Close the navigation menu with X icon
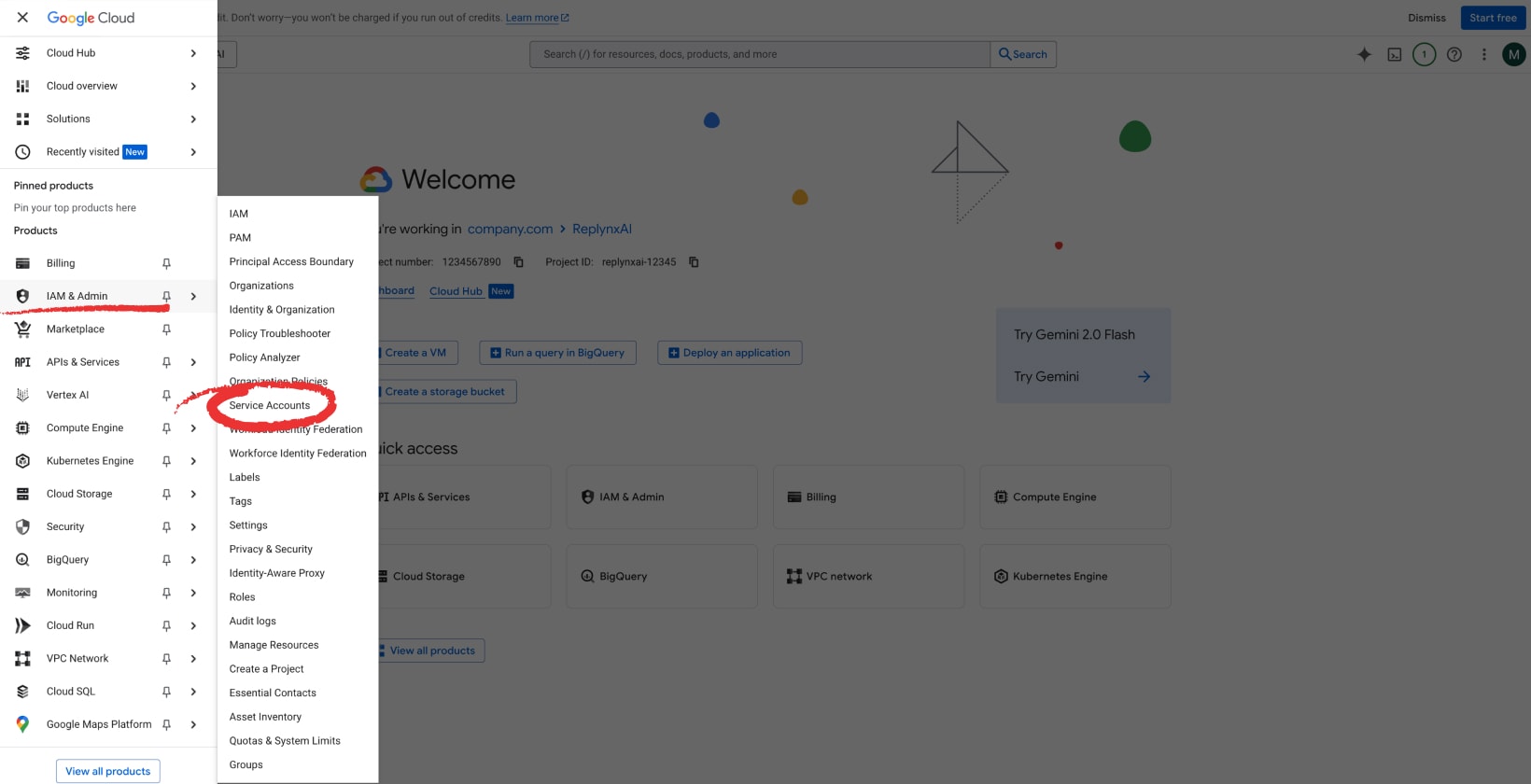The height and width of the screenshot is (784, 1531). pyautogui.click(x=22, y=18)
